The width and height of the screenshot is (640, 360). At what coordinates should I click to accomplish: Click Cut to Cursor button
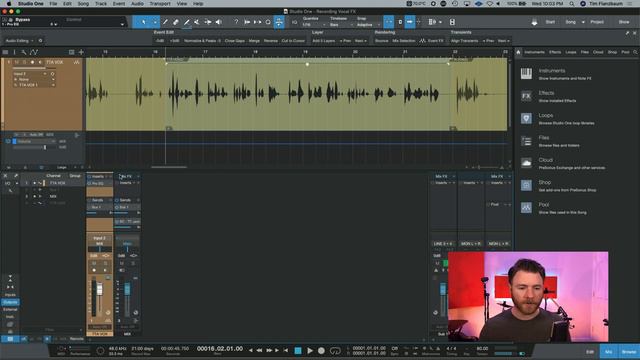pyautogui.click(x=293, y=41)
